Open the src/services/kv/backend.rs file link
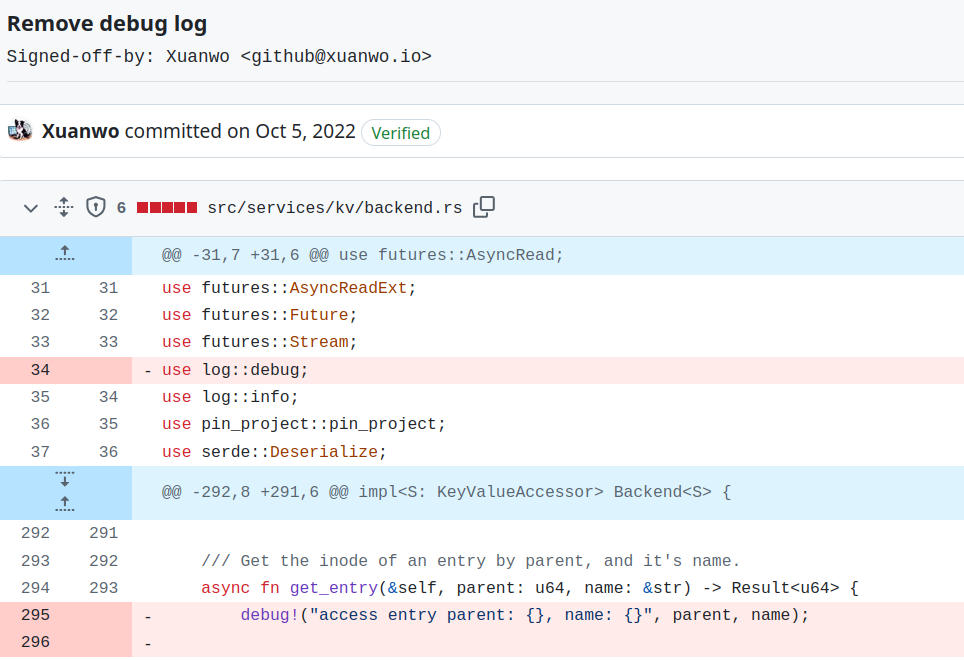 click(334, 208)
